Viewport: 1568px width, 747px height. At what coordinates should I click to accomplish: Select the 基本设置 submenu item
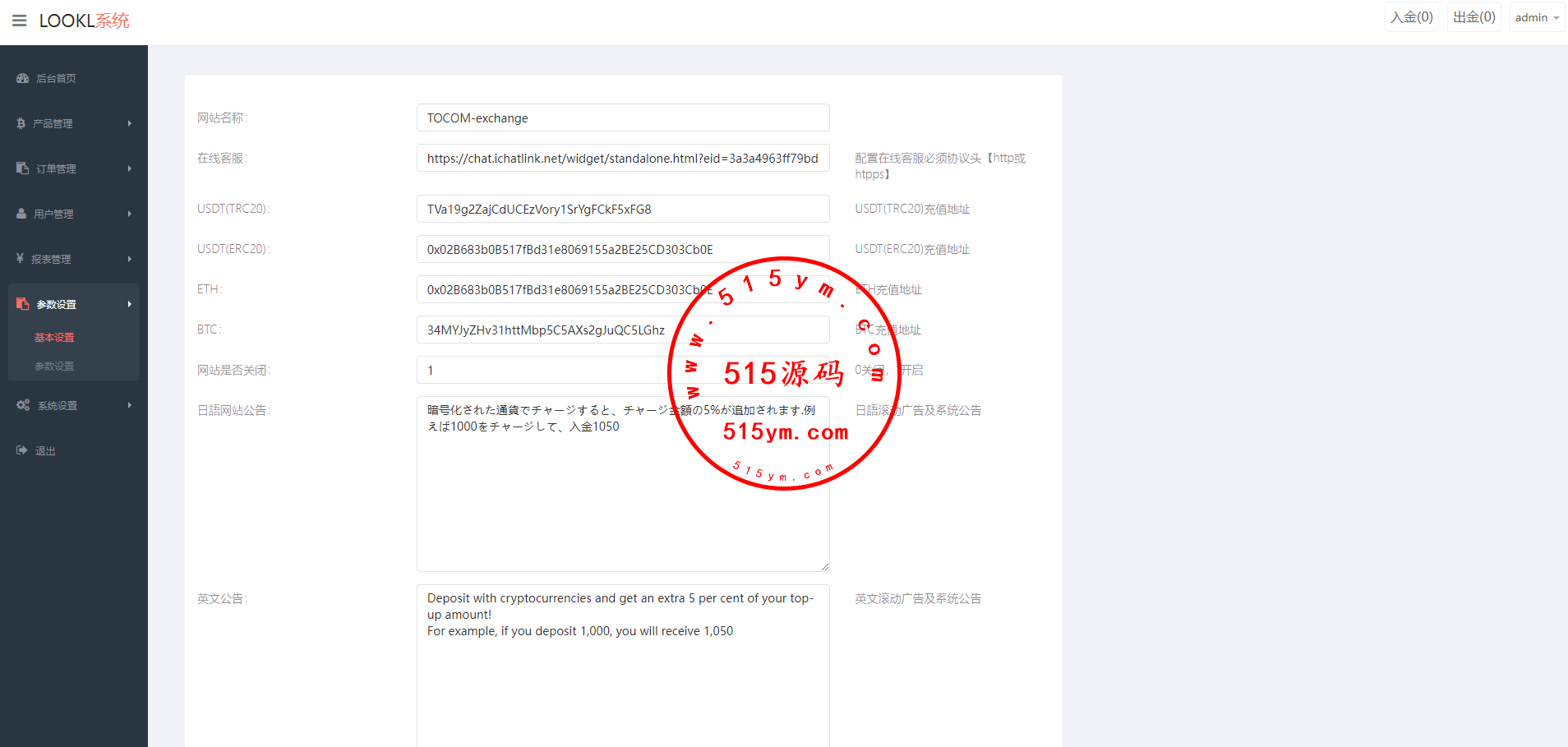(54, 338)
